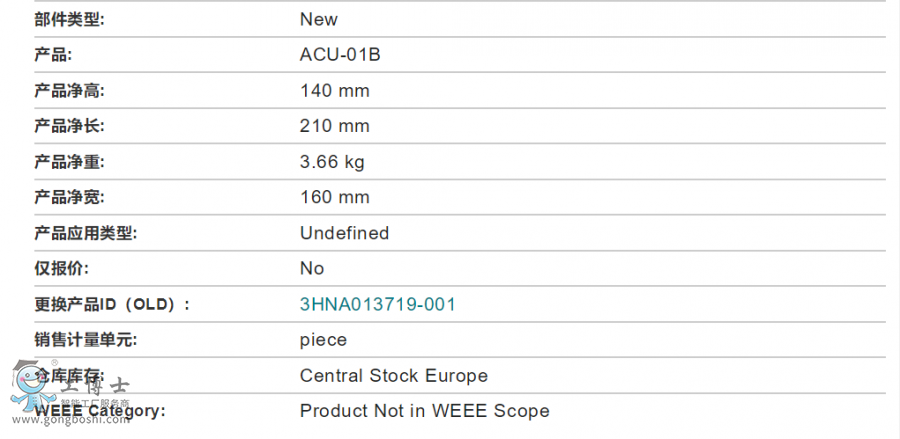
Task: Click the 210 mm net length value
Action: [x=335, y=126]
